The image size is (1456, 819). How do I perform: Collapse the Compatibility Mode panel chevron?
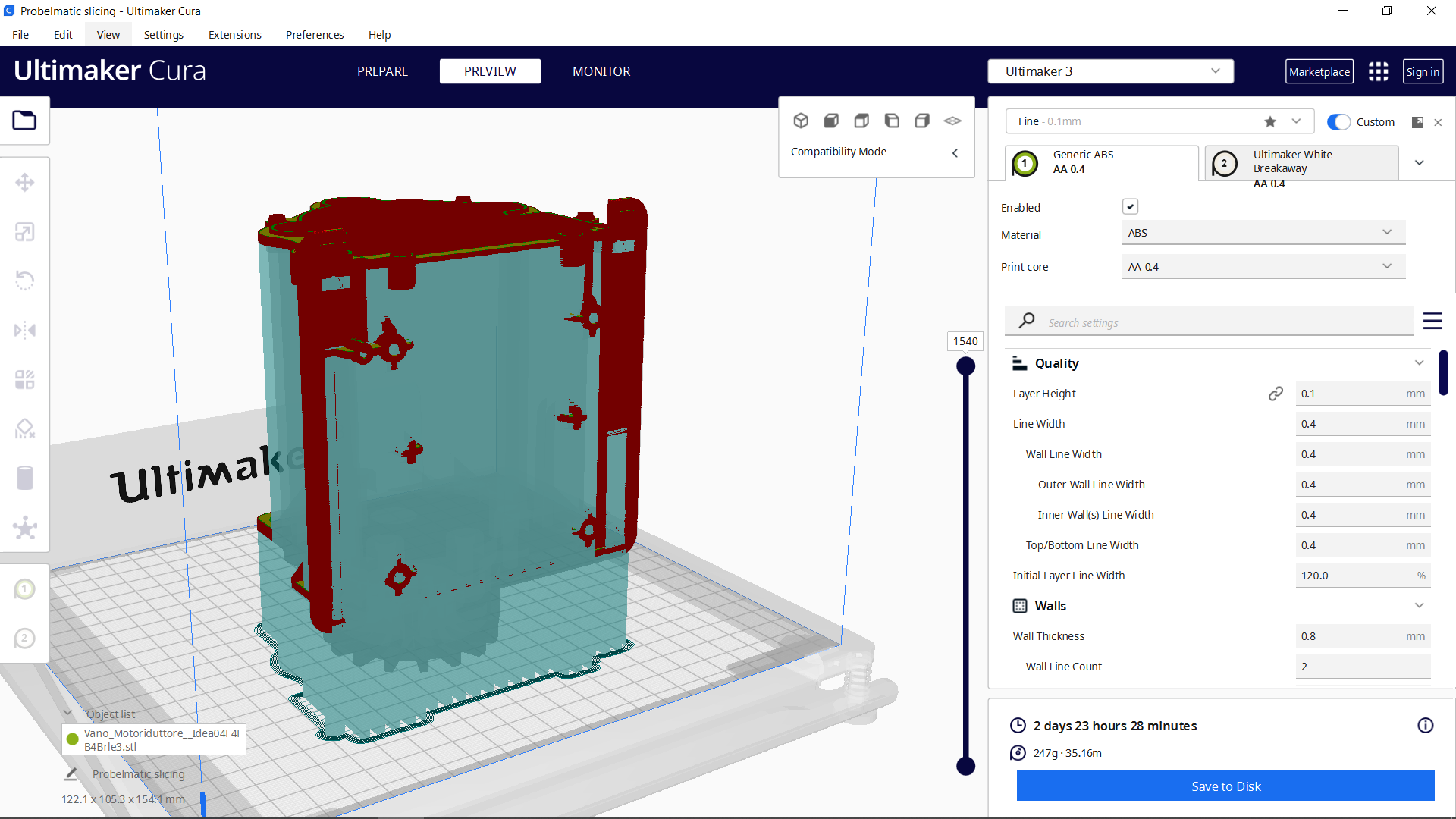click(955, 152)
